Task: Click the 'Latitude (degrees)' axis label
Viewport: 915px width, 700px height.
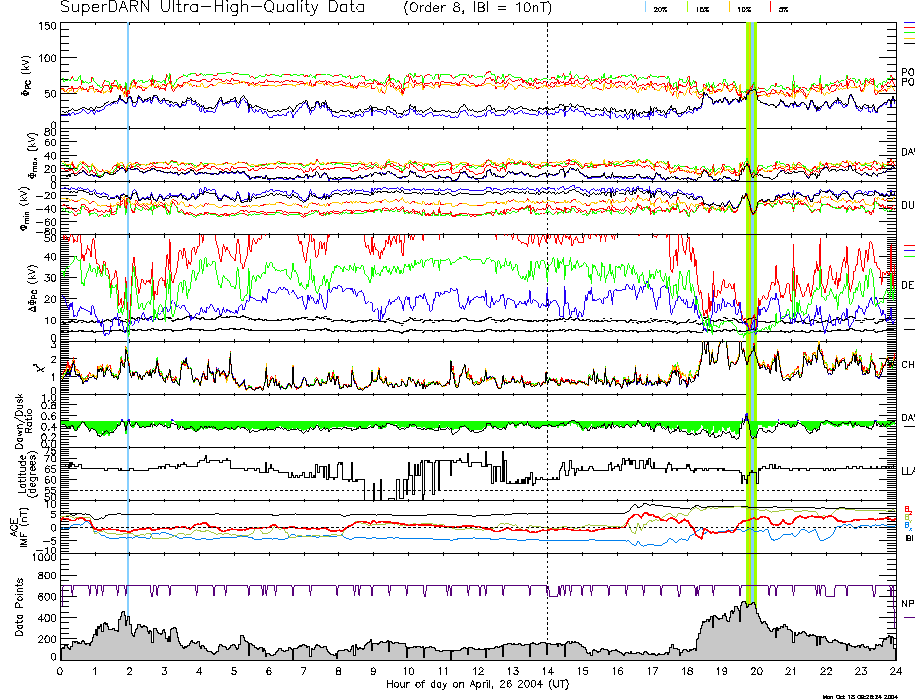Action: point(27,475)
